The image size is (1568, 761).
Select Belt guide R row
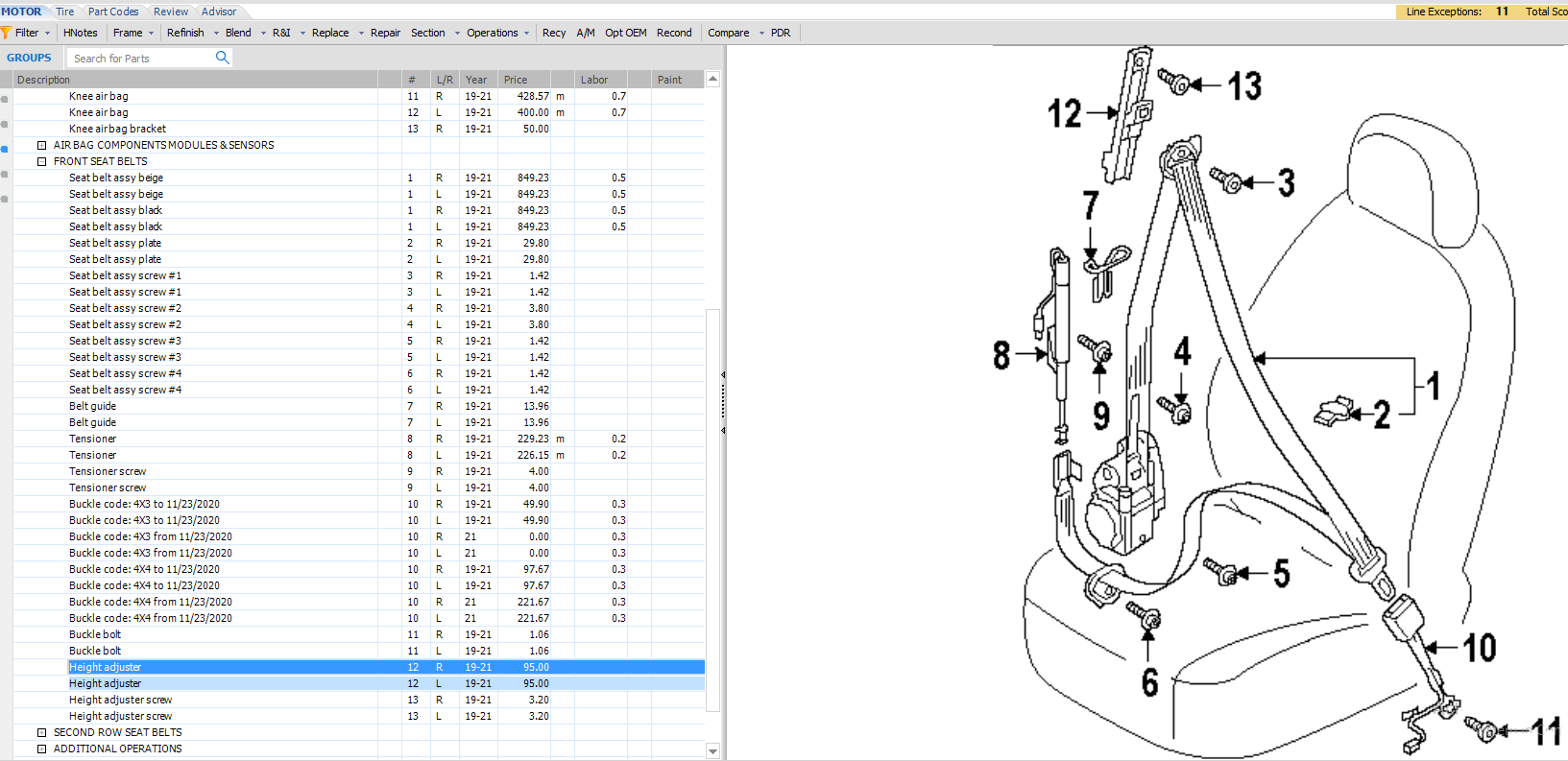click(x=359, y=406)
